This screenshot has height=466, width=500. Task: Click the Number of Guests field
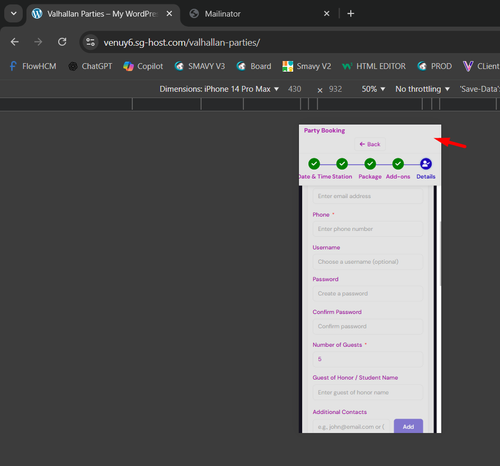click(x=368, y=359)
